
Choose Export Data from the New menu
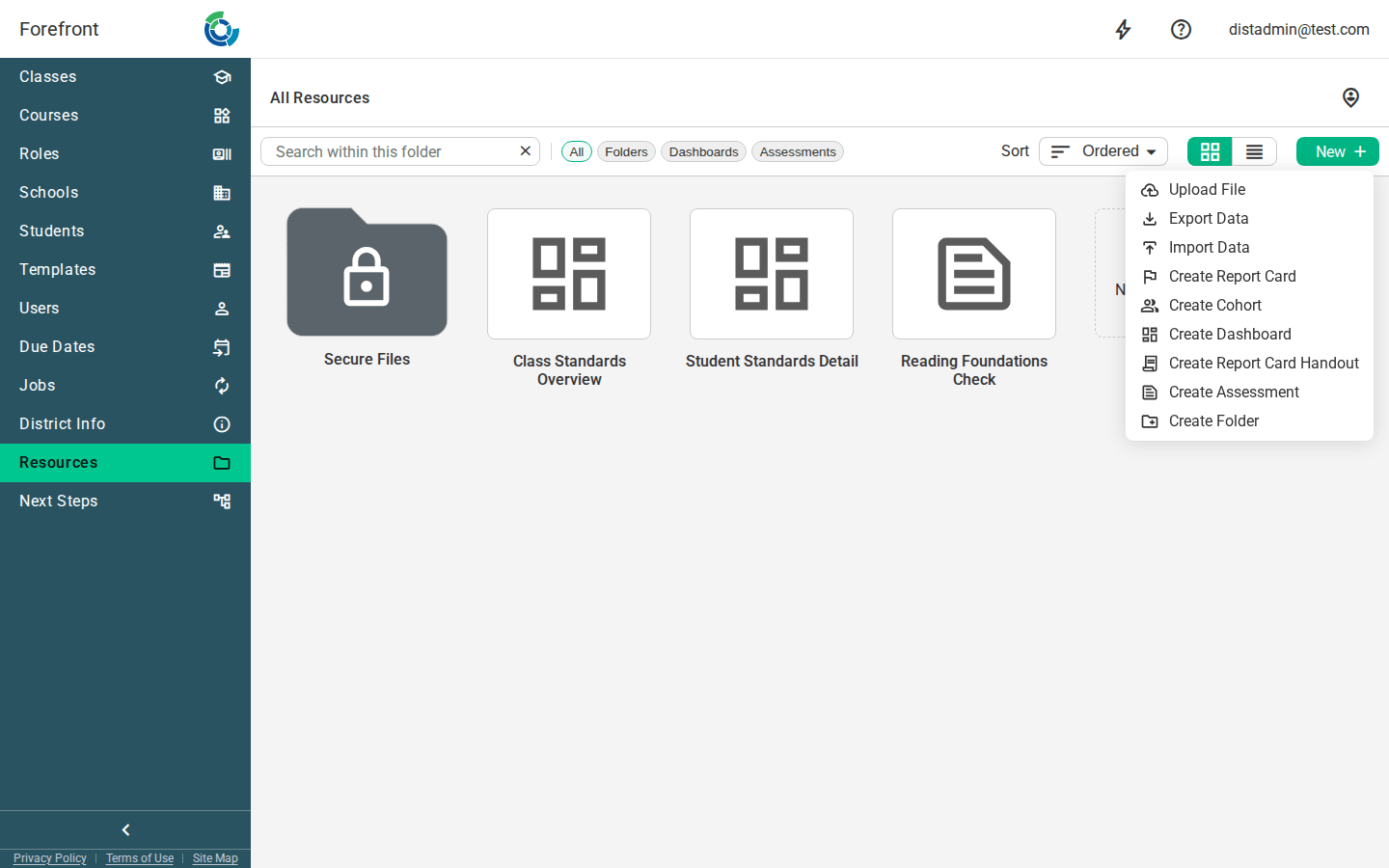point(1249,219)
